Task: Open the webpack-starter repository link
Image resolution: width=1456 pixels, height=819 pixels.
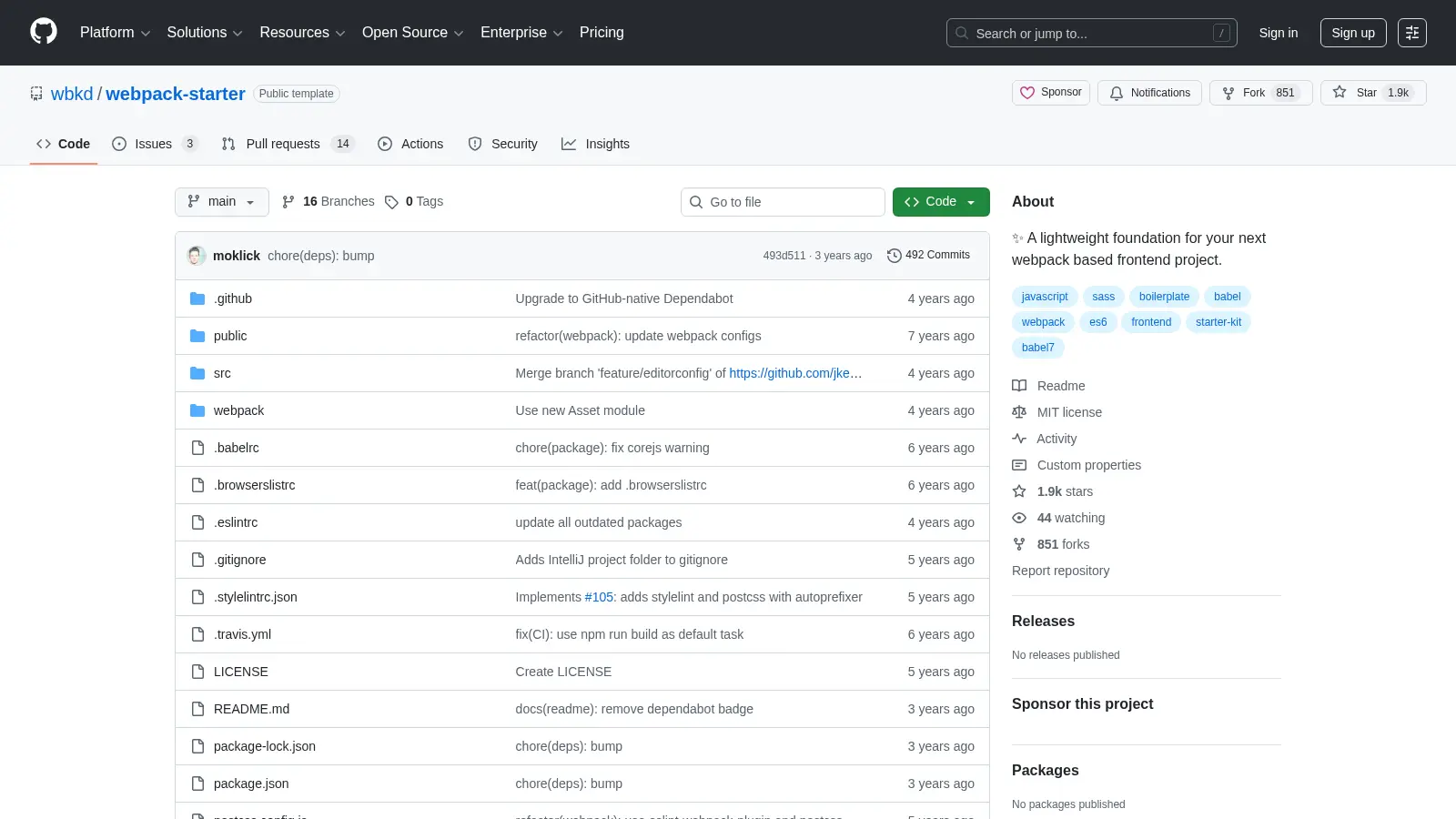Action: click(x=176, y=94)
